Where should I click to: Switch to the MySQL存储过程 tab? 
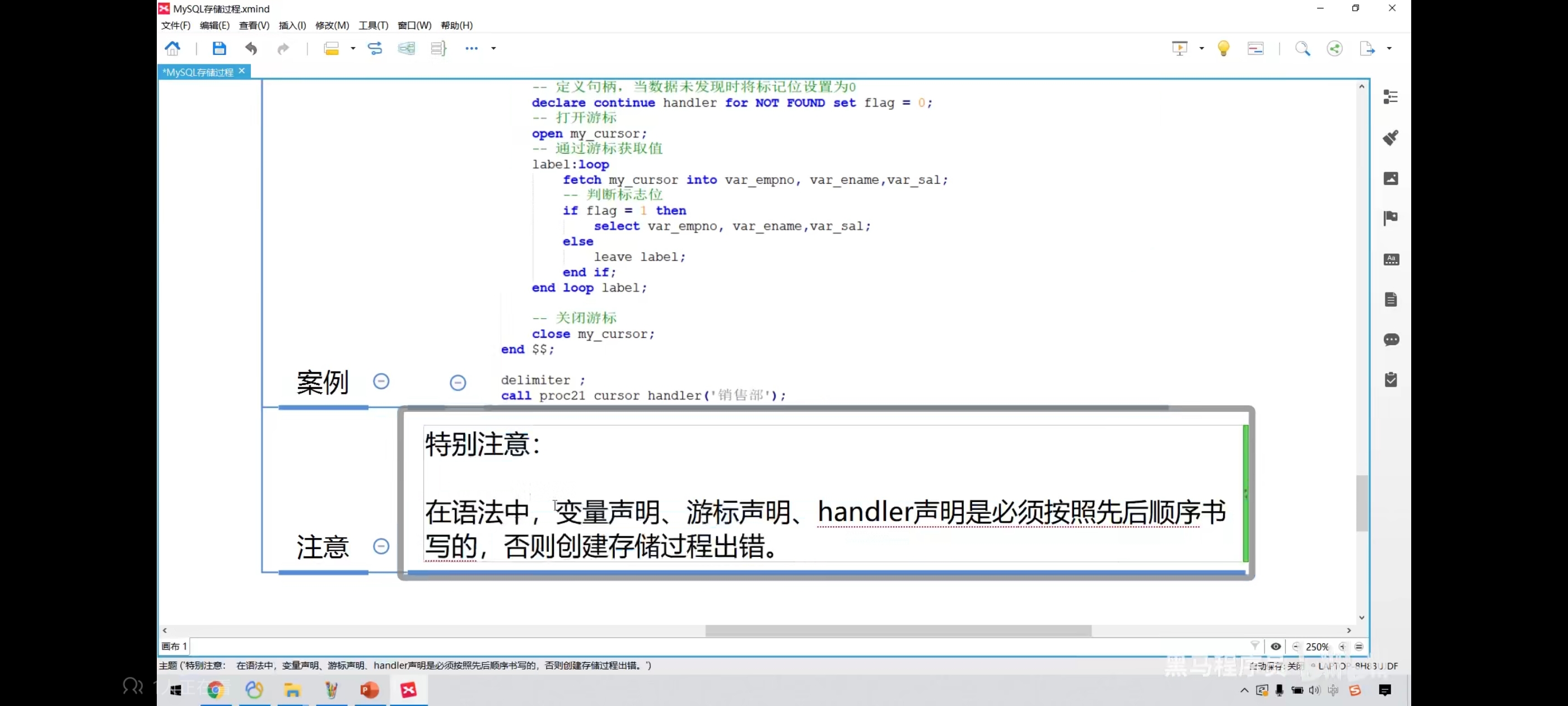click(198, 72)
